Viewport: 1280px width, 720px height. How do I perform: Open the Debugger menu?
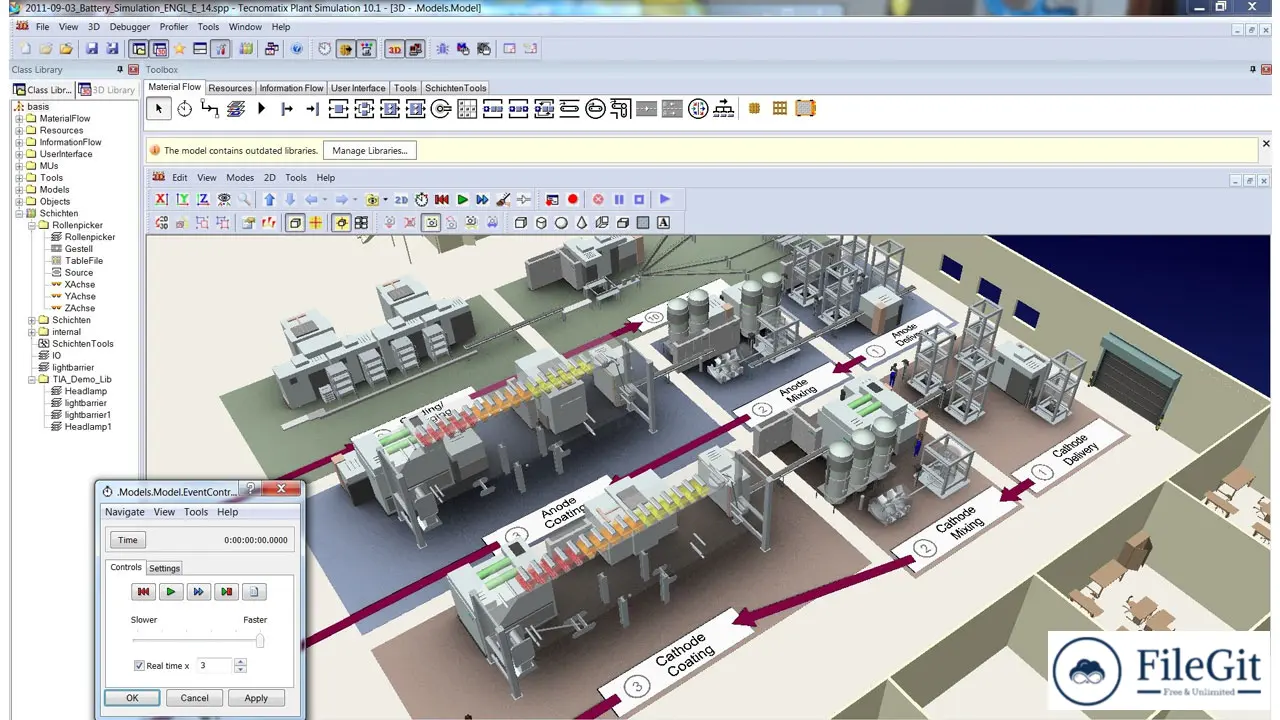[130, 27]
